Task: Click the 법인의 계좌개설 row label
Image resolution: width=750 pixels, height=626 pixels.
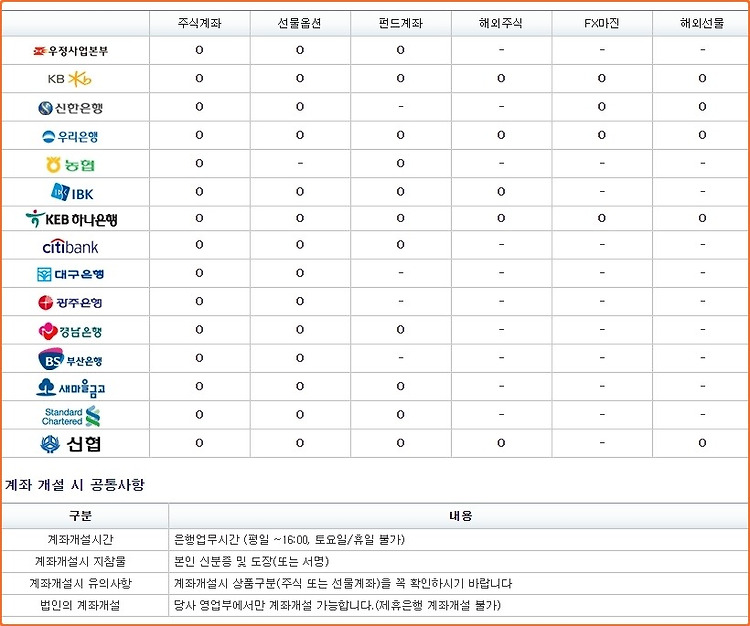Action: click(x=80, y=605)
